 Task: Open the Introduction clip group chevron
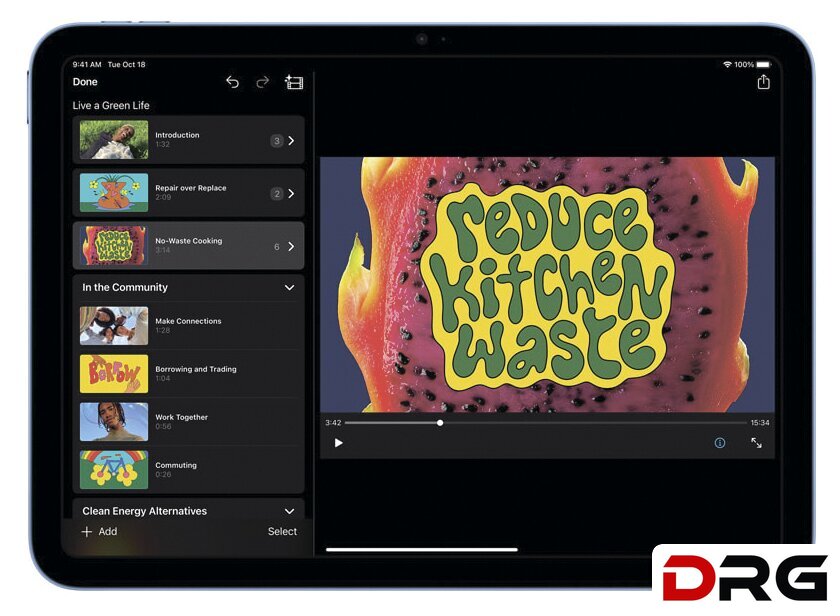291,141
